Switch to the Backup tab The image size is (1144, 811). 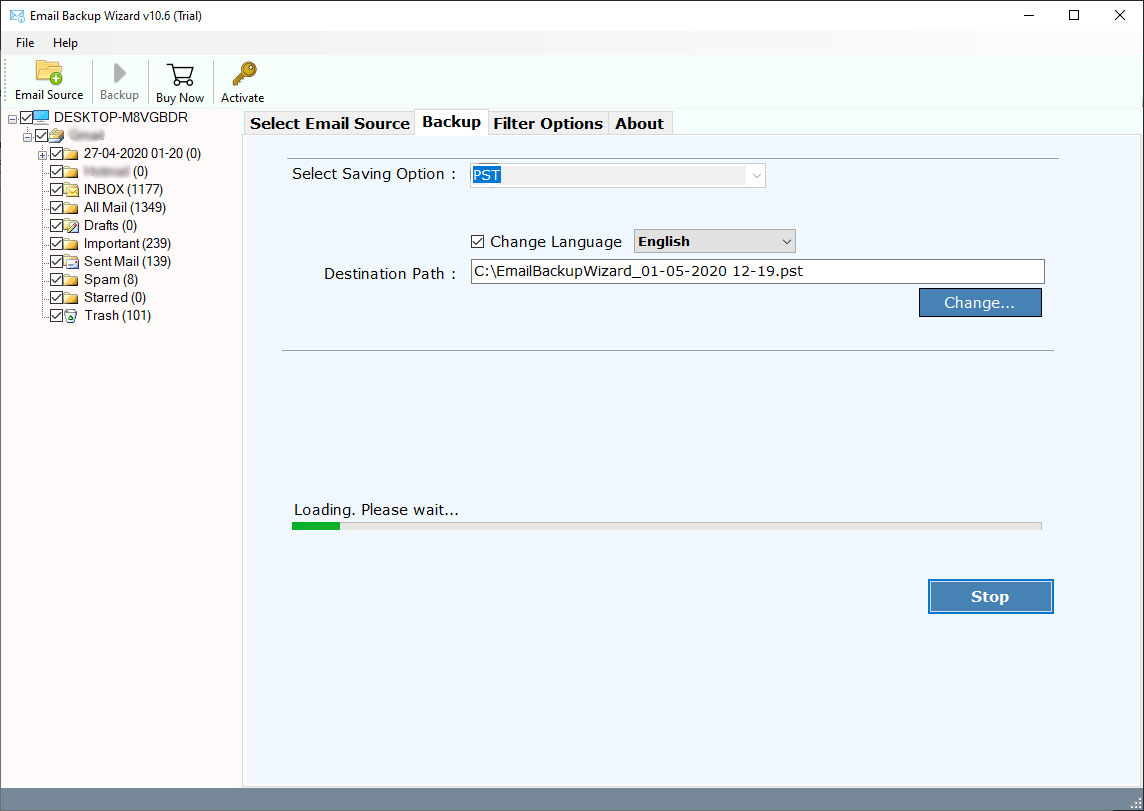(x=452, y=122)
